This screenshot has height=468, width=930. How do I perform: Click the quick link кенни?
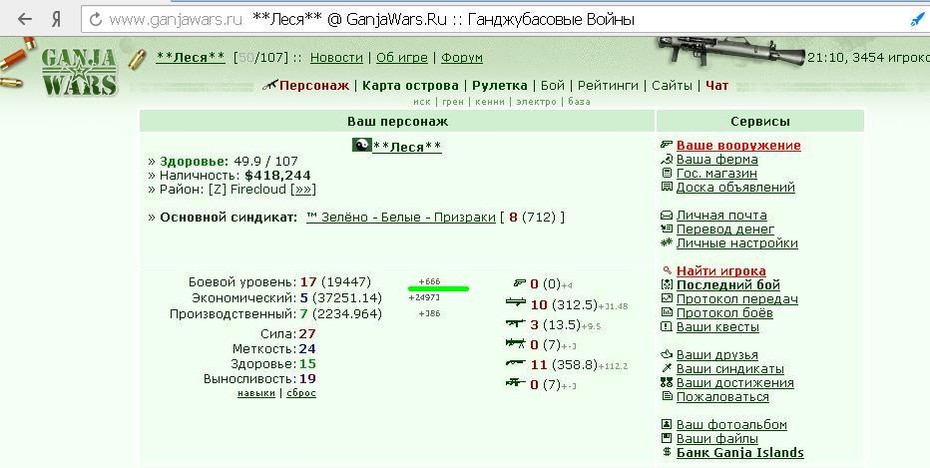point(490,101)
